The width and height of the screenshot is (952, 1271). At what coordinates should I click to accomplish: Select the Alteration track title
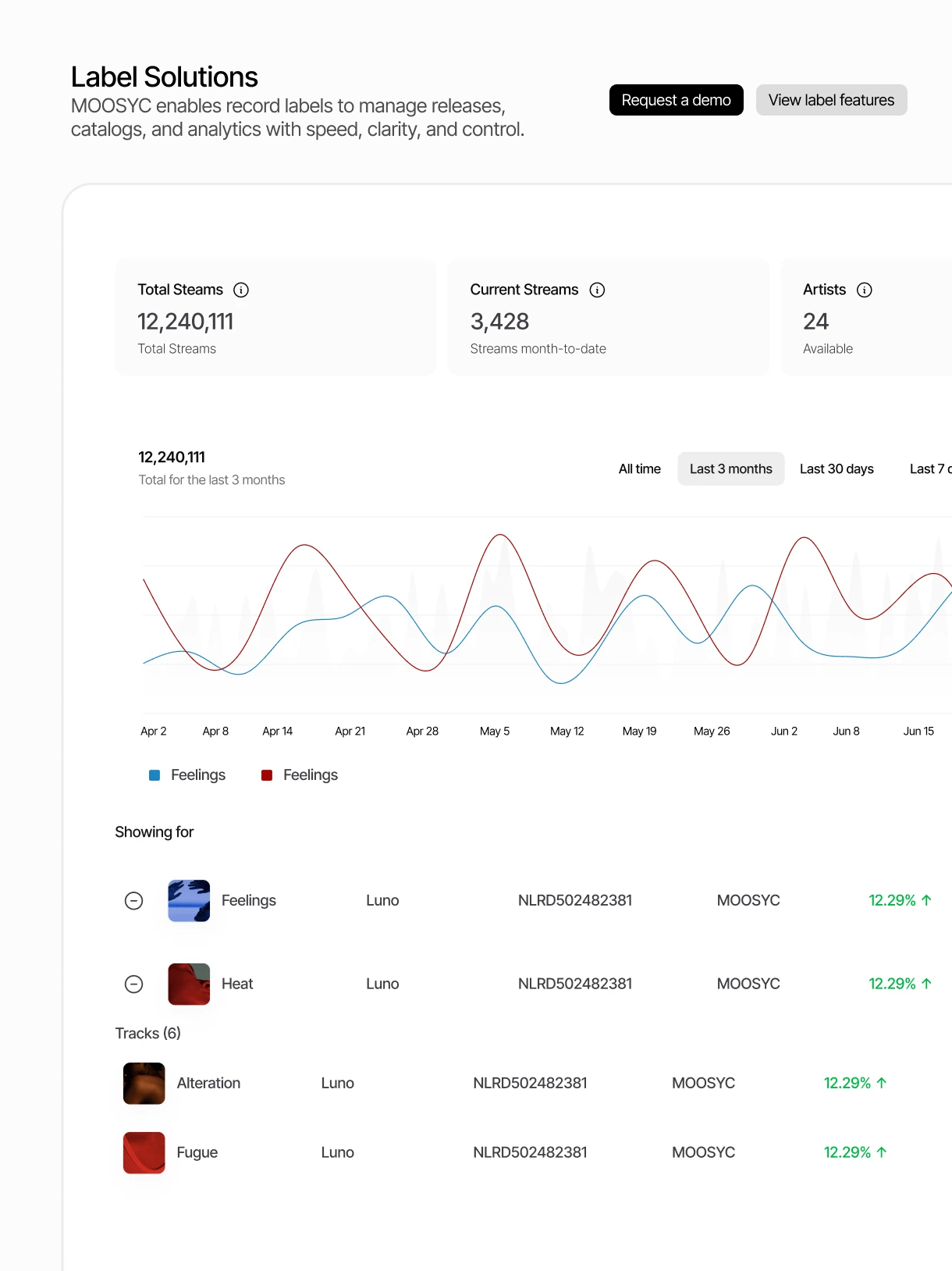pyautogui.click(x=208, y=1083)
